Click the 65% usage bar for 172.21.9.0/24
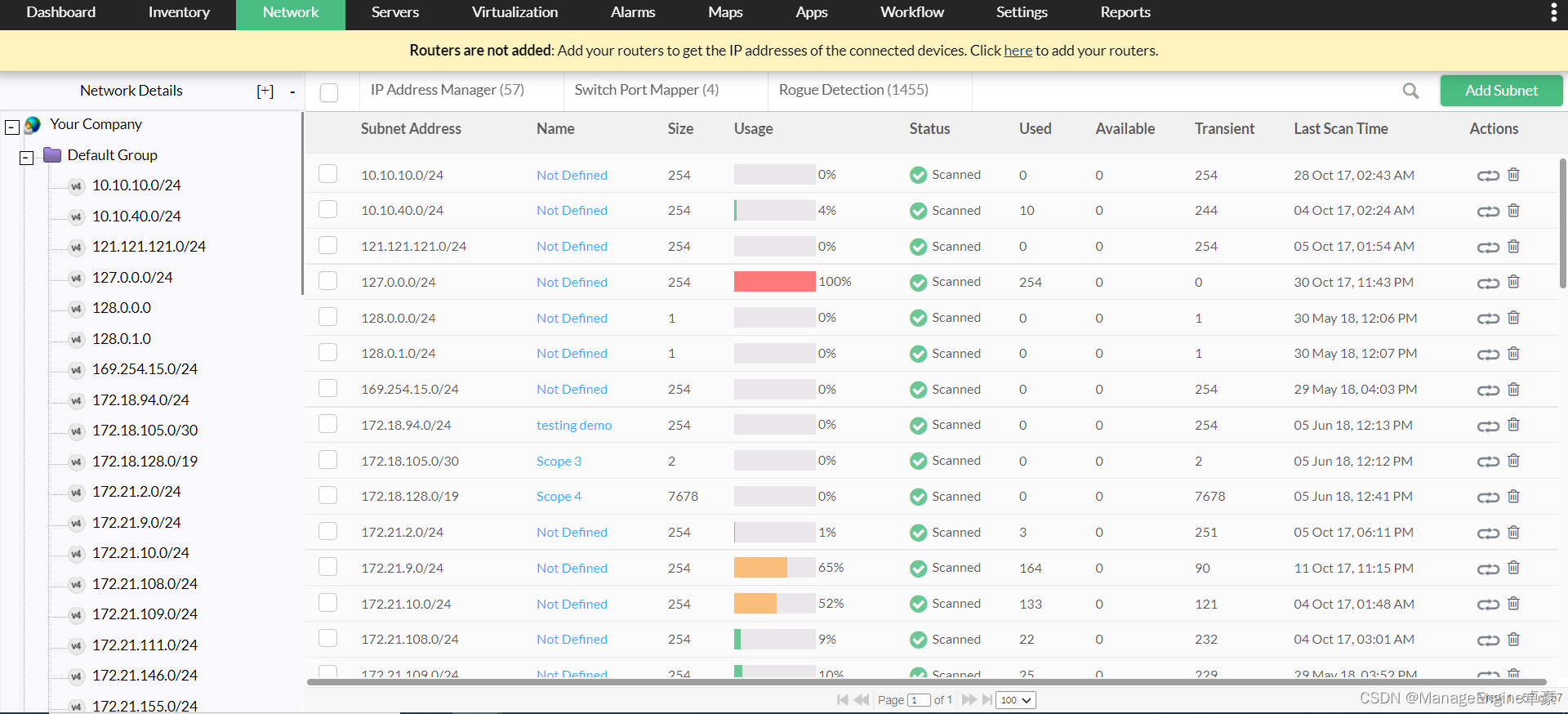 coord(774,568)
